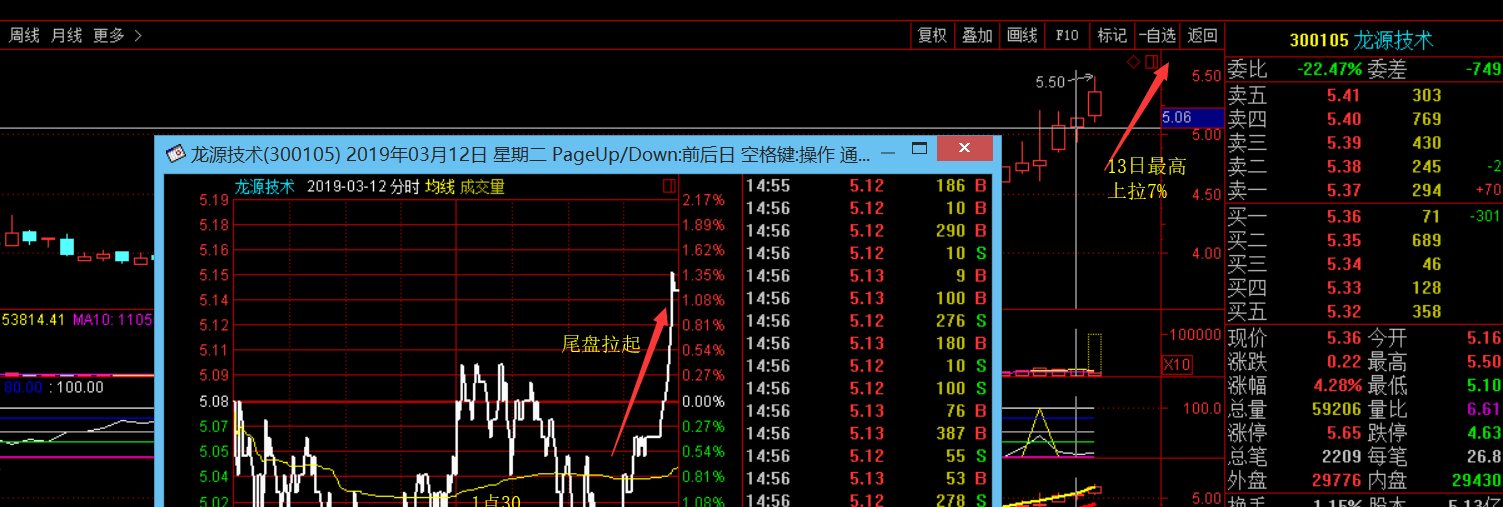The image size is (1503, 507).
Task: Open the F10 company info page
Action: click(x=1067, y=35)
